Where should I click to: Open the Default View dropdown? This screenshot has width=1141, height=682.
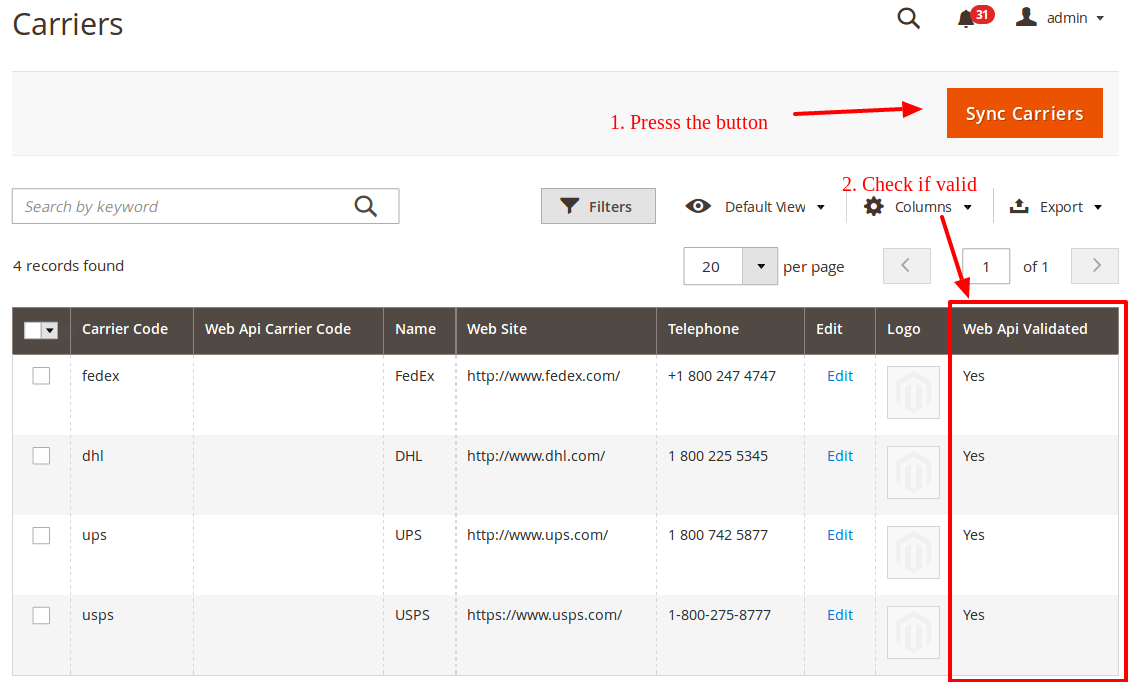click(756, 207)
